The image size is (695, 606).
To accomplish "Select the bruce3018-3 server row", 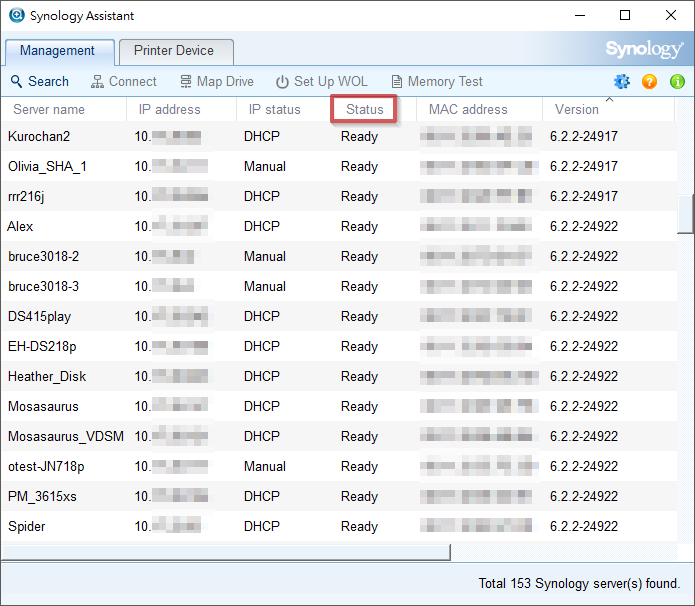I will [339, 286].
